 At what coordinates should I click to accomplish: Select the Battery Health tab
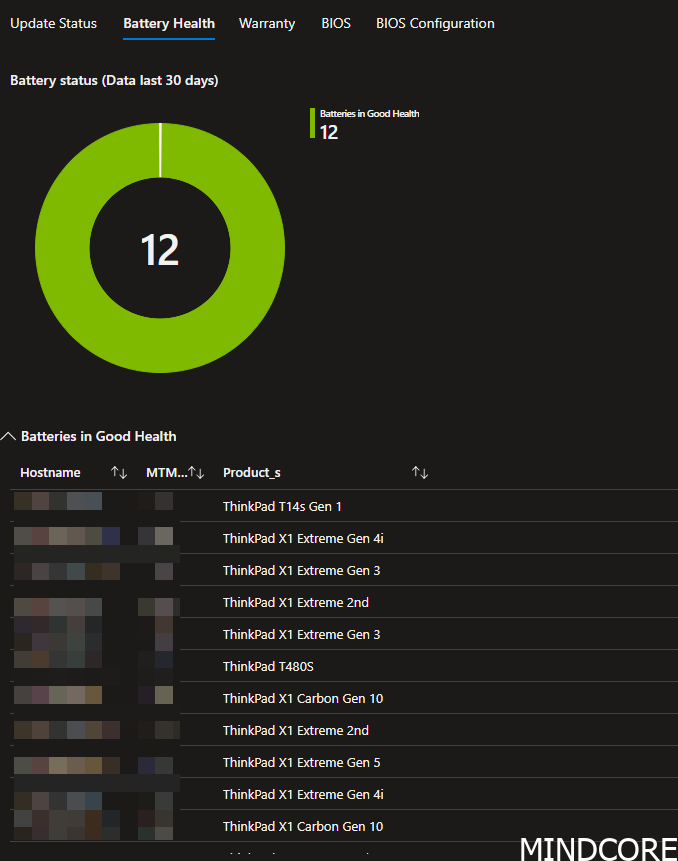coord(169,24)
